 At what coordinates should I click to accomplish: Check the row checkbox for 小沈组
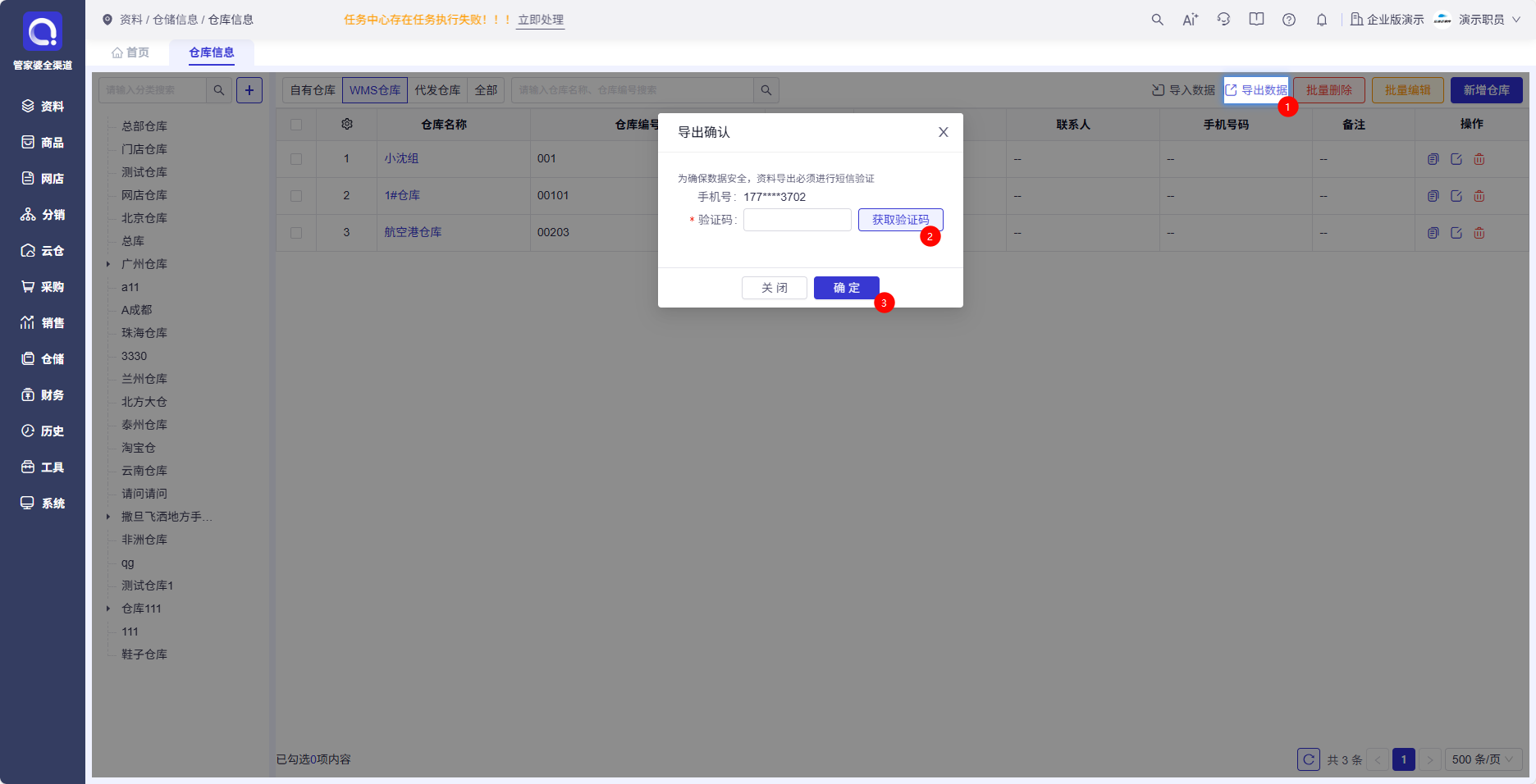tap(296, 159)
